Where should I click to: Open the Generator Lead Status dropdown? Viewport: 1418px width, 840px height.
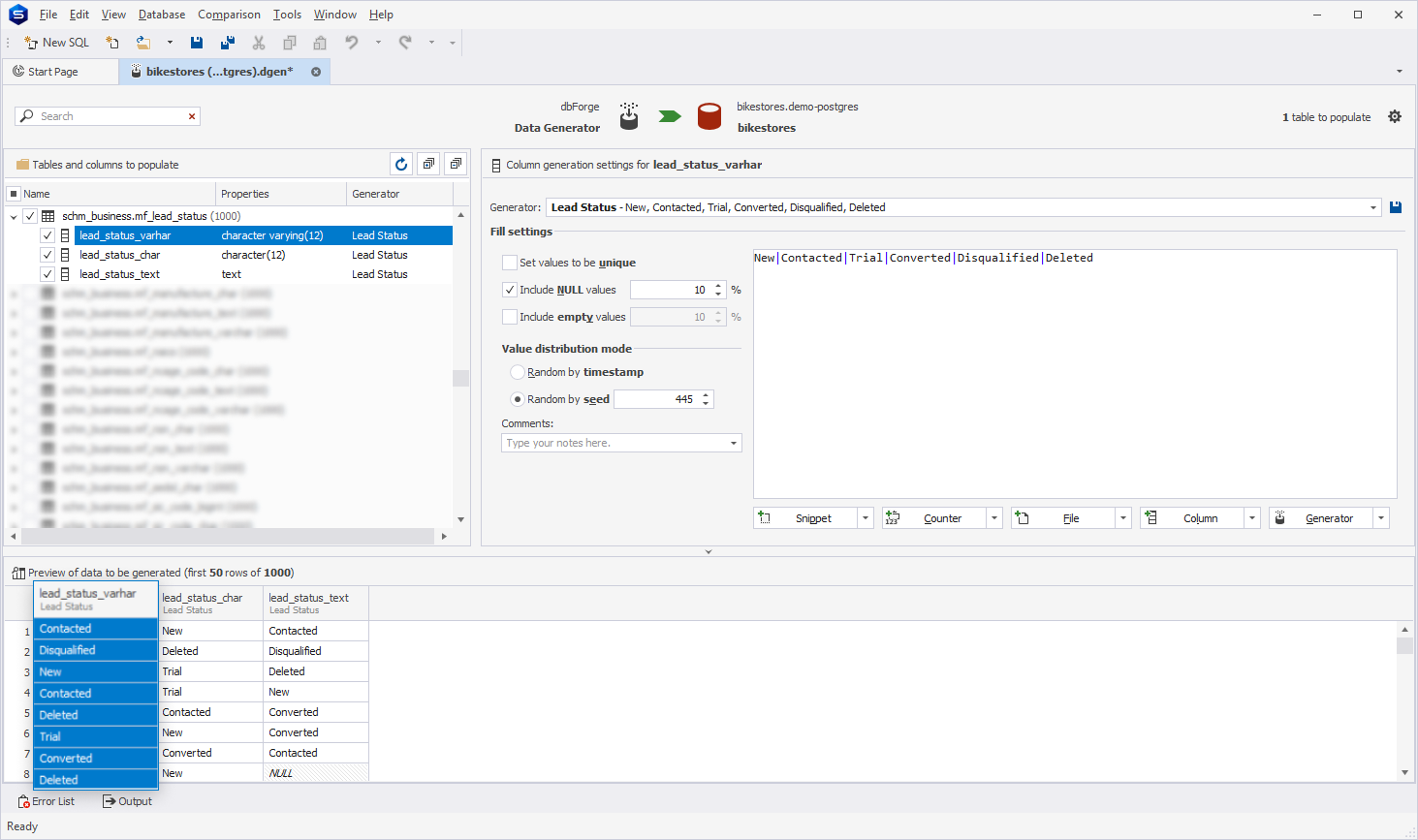1373,207
